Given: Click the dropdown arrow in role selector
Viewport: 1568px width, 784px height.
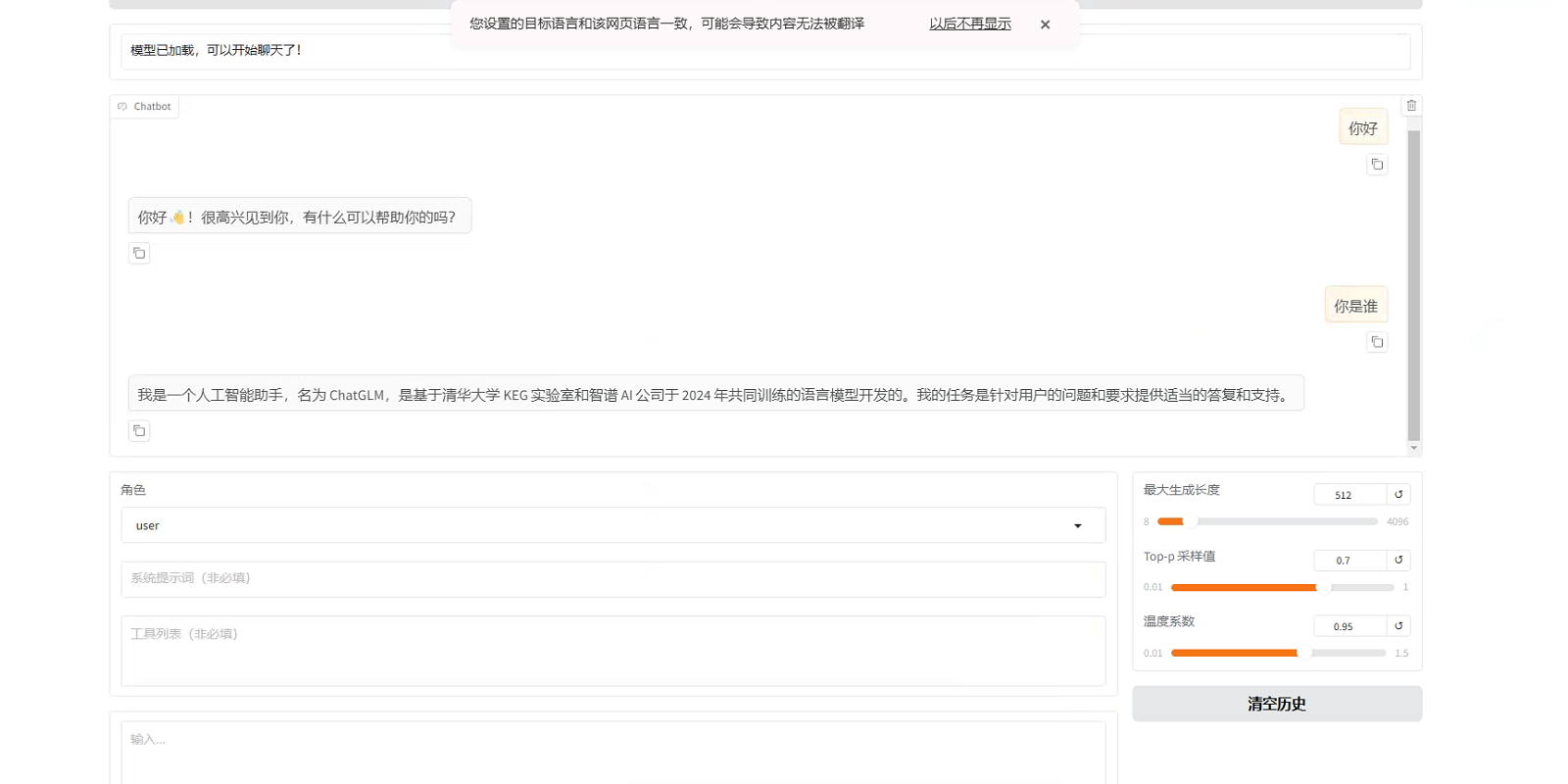Looking at the screenshot, I should 1077,526.
